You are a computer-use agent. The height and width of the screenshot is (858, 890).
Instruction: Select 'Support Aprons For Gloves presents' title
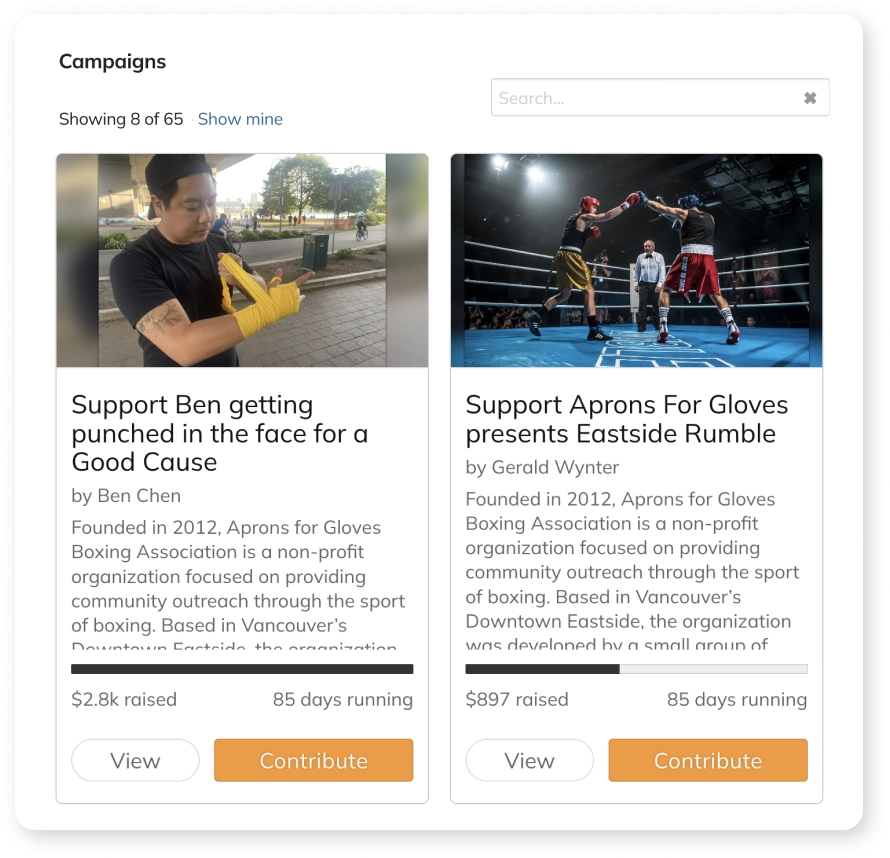coord(627,419)
